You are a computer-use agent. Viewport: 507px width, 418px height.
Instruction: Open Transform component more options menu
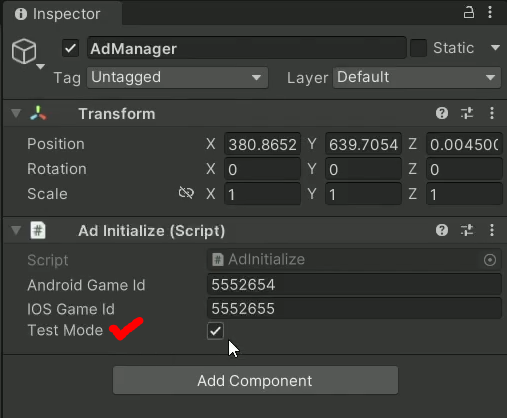[x=492, y=113]
